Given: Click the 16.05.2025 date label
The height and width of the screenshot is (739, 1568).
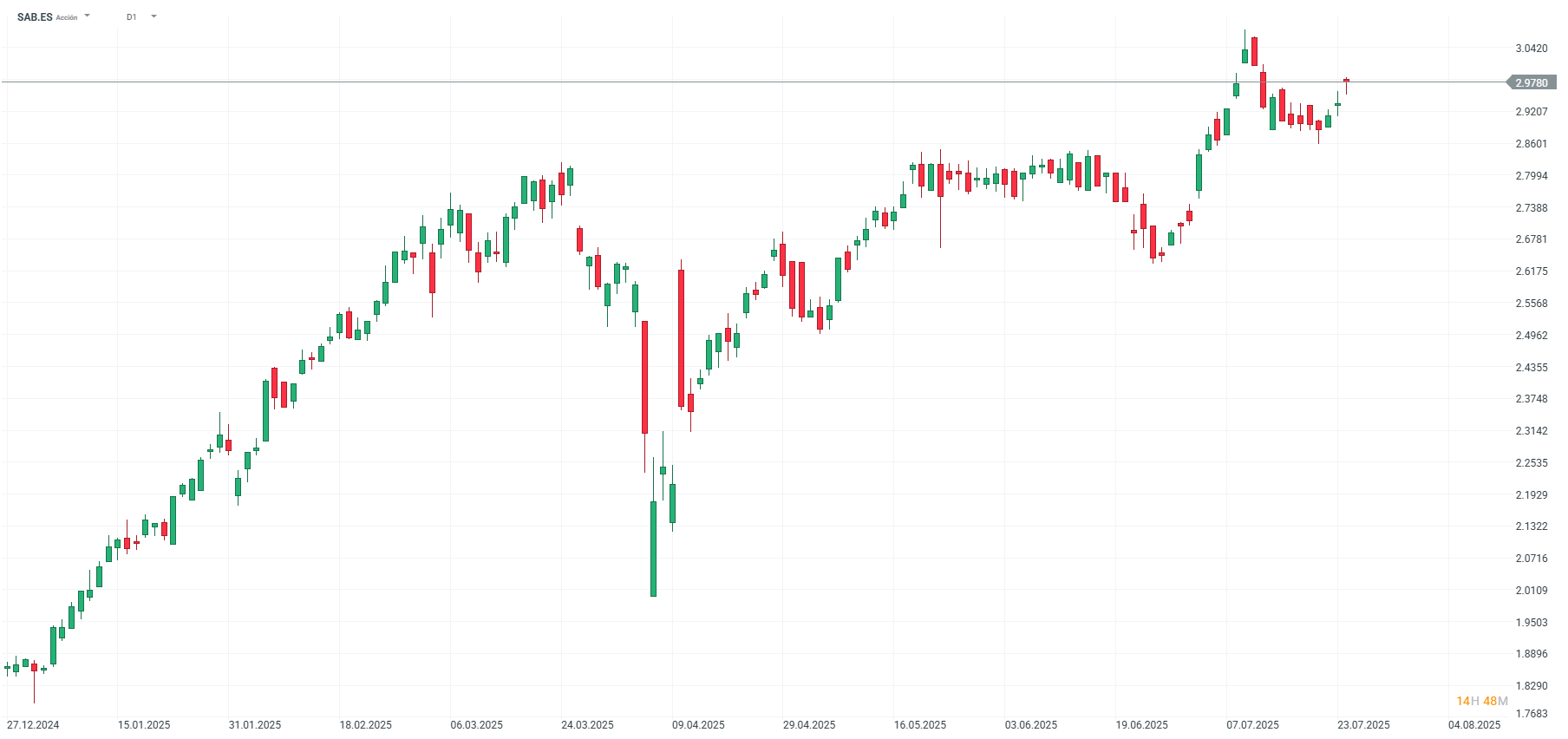Looking at the screenshot, I should coord(920,725).
